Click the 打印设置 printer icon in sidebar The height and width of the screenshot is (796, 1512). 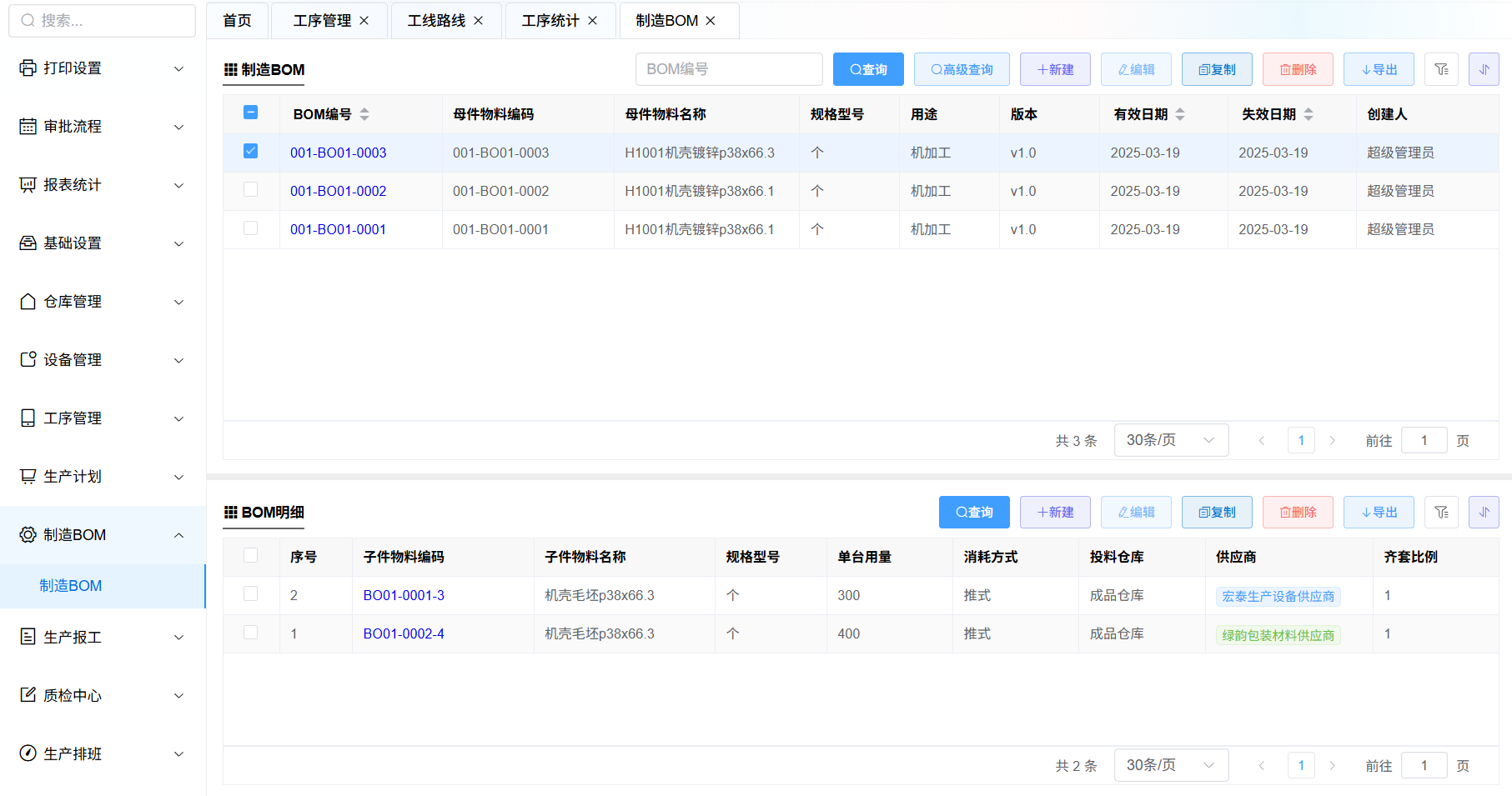tap(28, 68)
